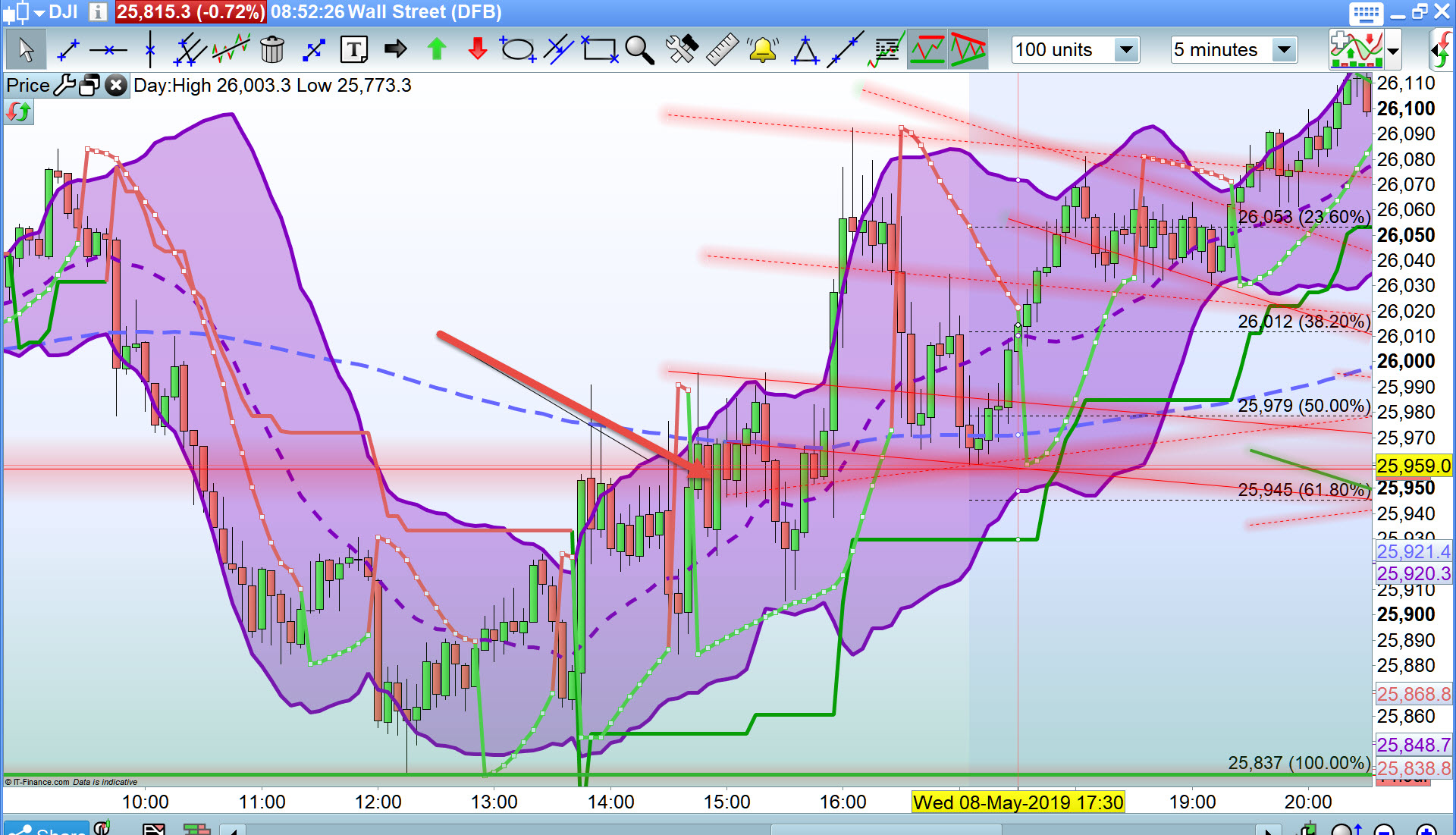The height and width of the screenshot is (835, 1456).
Task: Choose the red down arrow marker
Action: 477,51
